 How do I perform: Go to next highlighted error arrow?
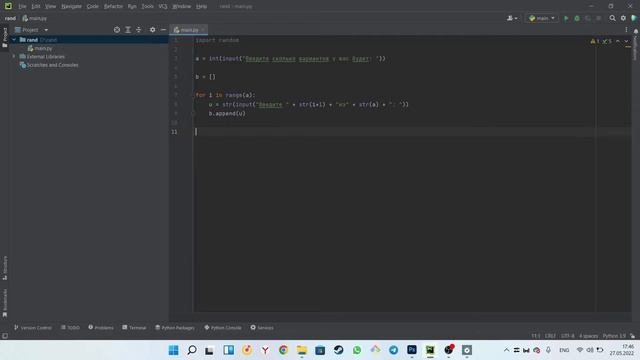(x=626, y=41)
